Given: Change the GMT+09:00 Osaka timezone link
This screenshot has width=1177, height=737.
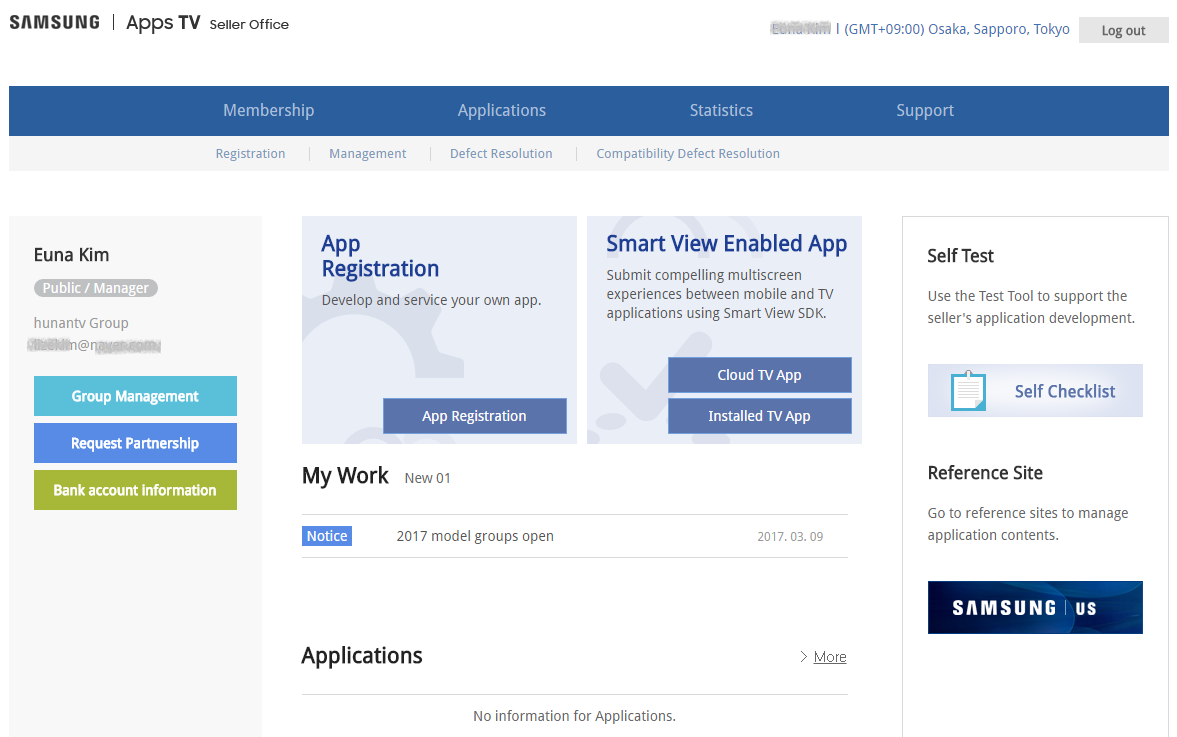Looking at the screenshot, I should click(x=957, y=29).
